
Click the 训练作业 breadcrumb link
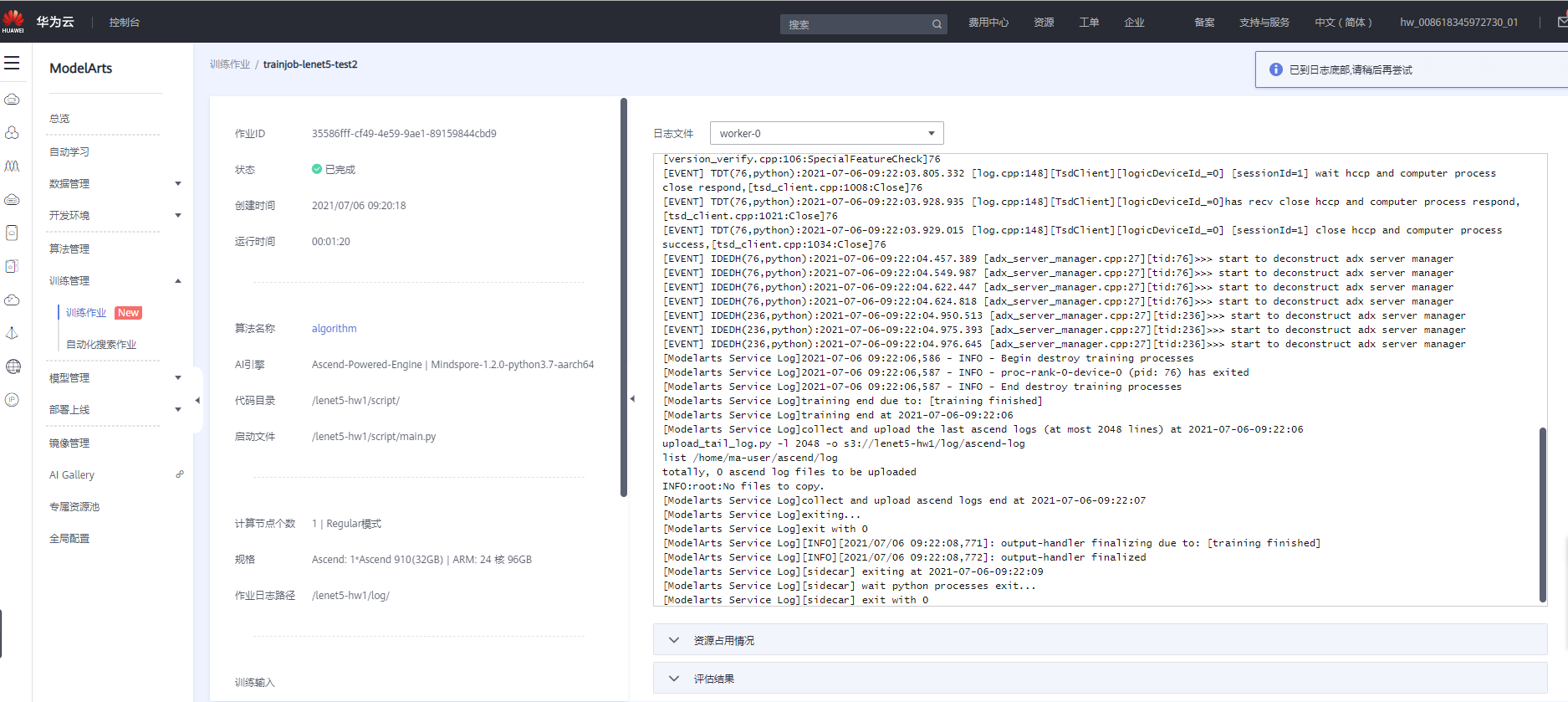tap(230, 64)
